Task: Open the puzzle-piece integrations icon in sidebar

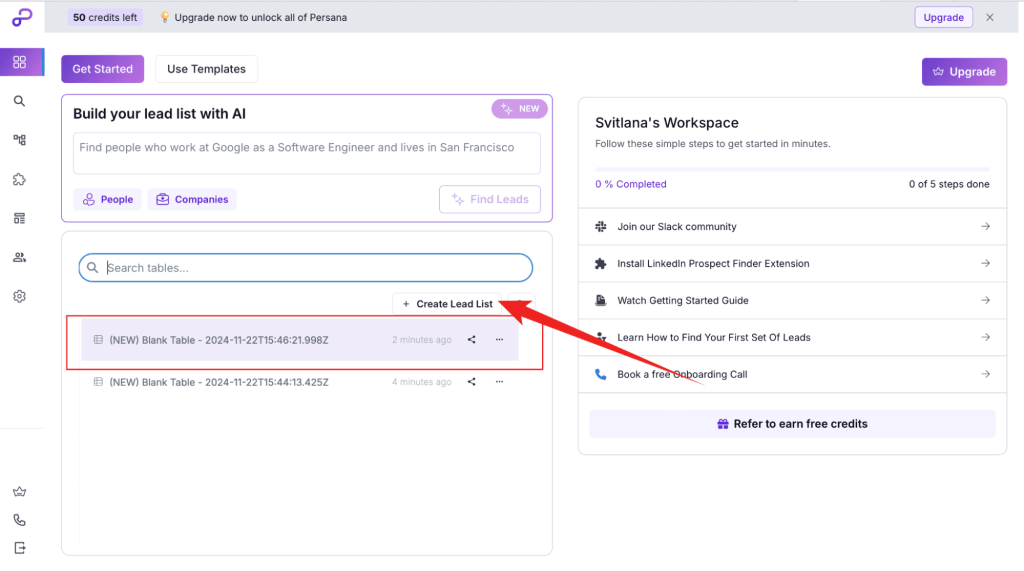Action: click(20, 179)
